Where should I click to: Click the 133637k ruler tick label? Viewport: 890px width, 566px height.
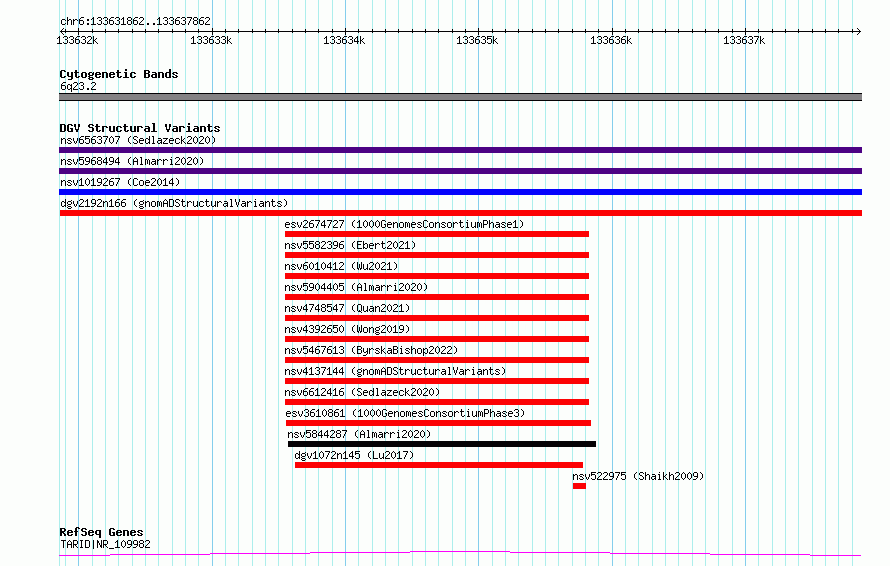744,40
